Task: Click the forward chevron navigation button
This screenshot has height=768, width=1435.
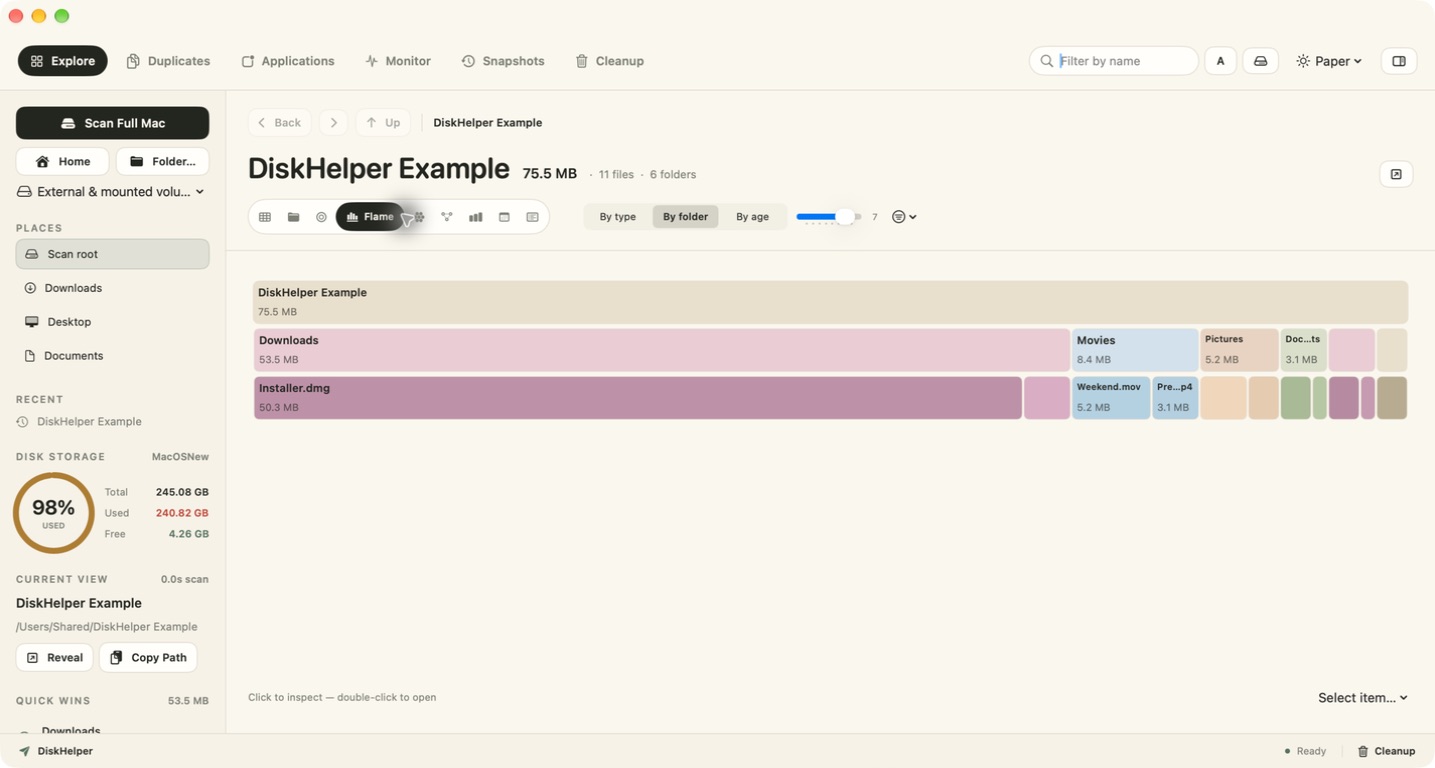Action: [x=333, y=122]
